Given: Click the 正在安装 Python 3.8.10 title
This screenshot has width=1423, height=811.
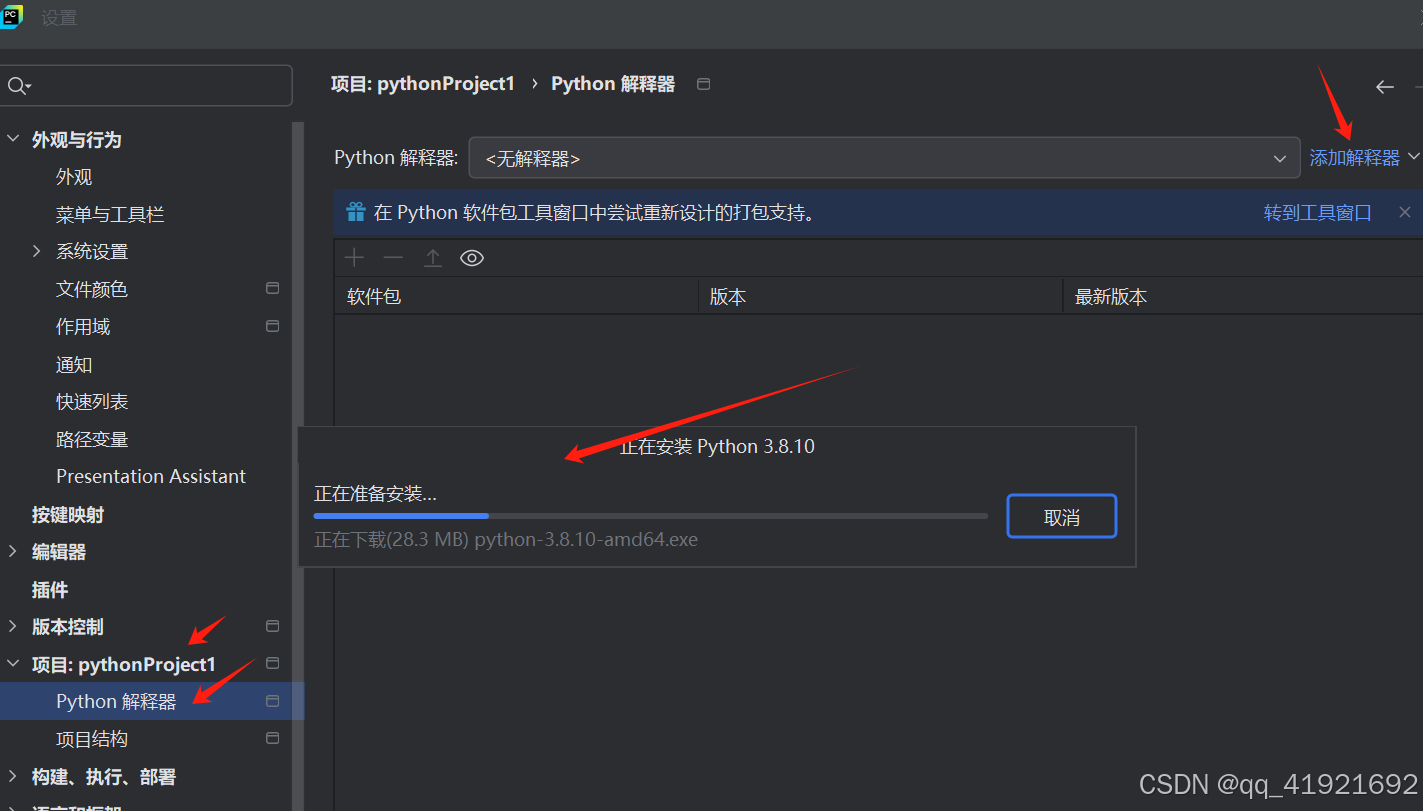Looking at the screenshot, I should point(717,446).
